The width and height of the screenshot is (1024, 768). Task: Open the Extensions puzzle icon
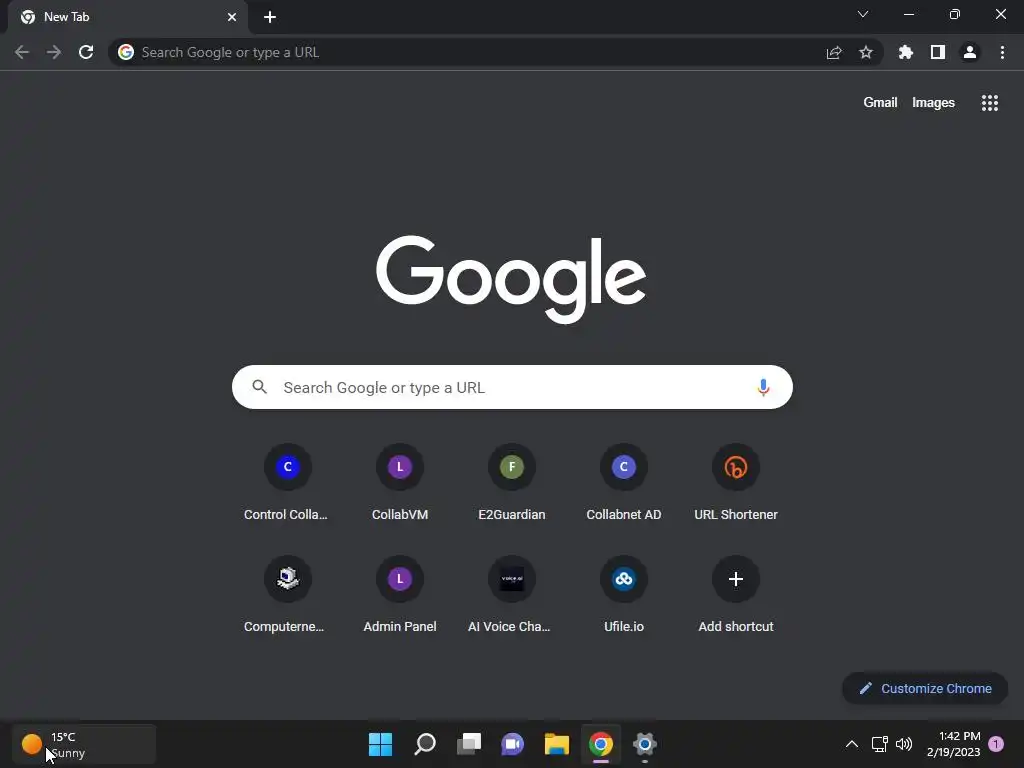pos(906,52)
